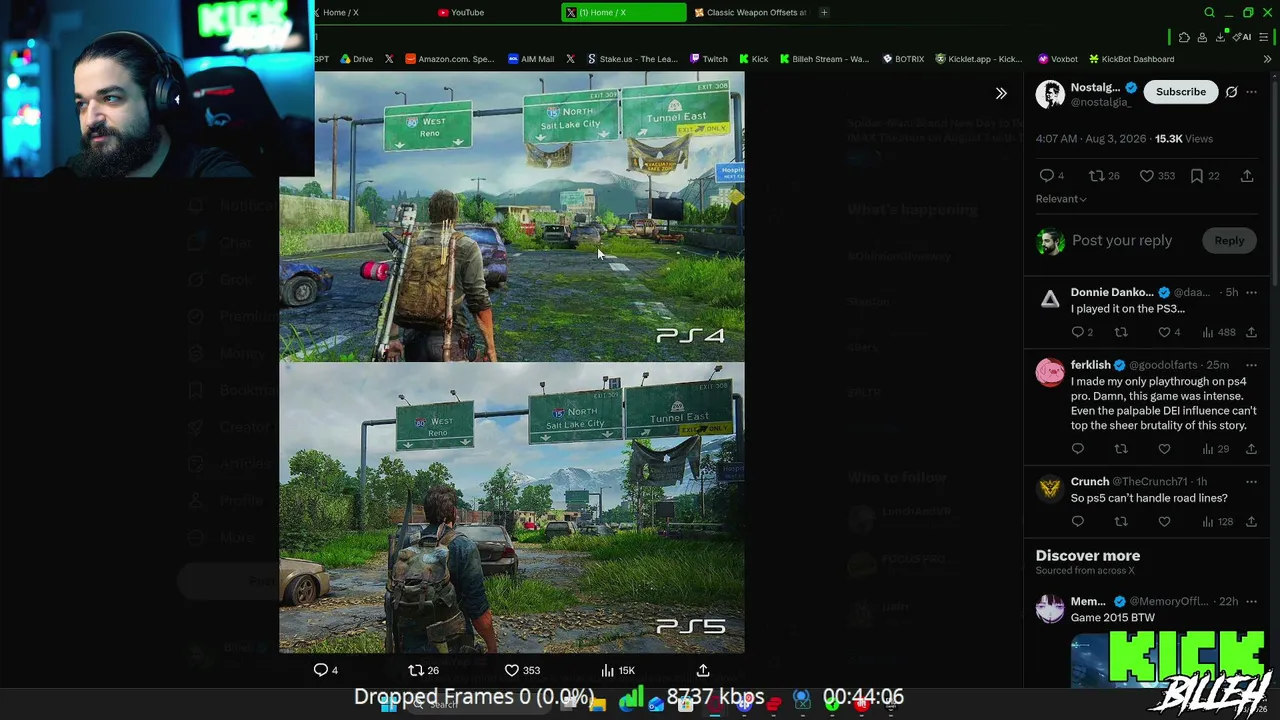This screenshot has width=1280, height=720.
Task: Open the Twitch bookmark
Action: (x=709, y=59)
